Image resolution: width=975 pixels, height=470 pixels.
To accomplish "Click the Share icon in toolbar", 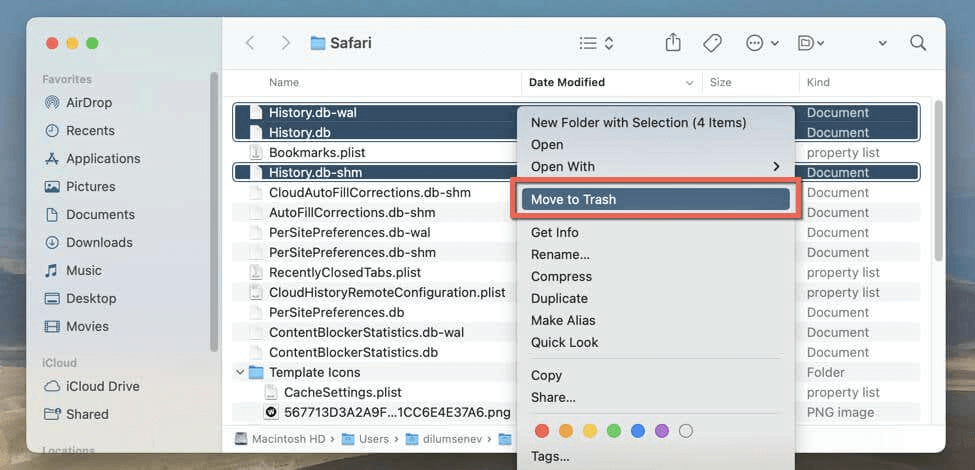I will coord(673,43).
